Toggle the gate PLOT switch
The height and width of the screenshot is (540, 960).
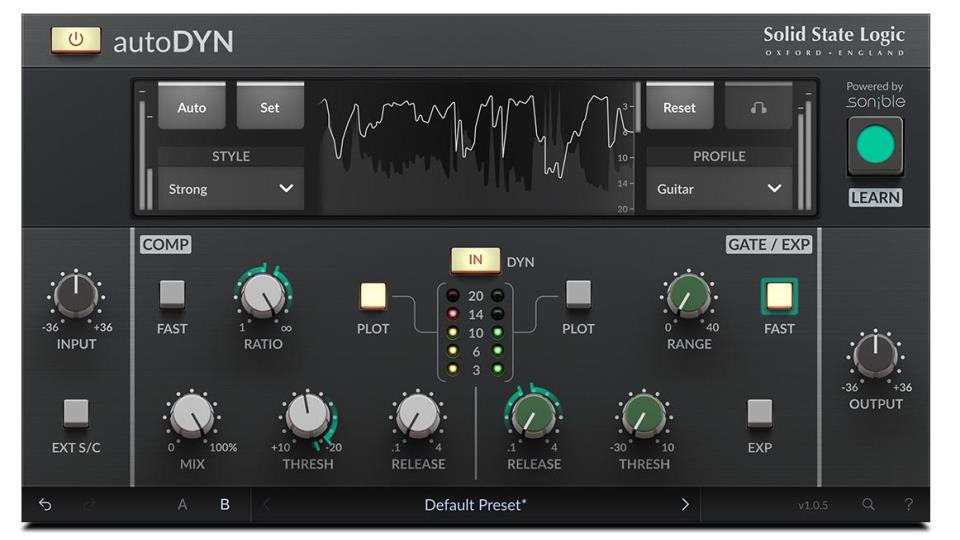579,294
